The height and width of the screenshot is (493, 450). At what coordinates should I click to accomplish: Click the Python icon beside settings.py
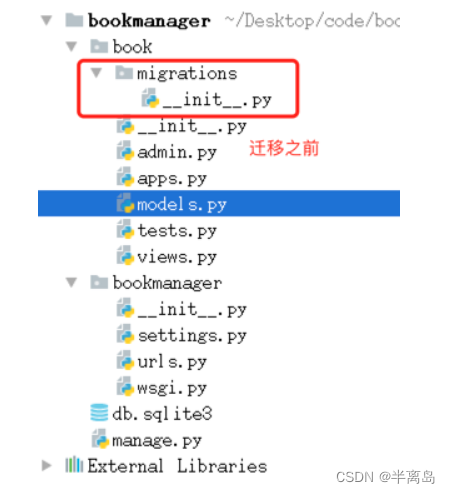(125, 335)
